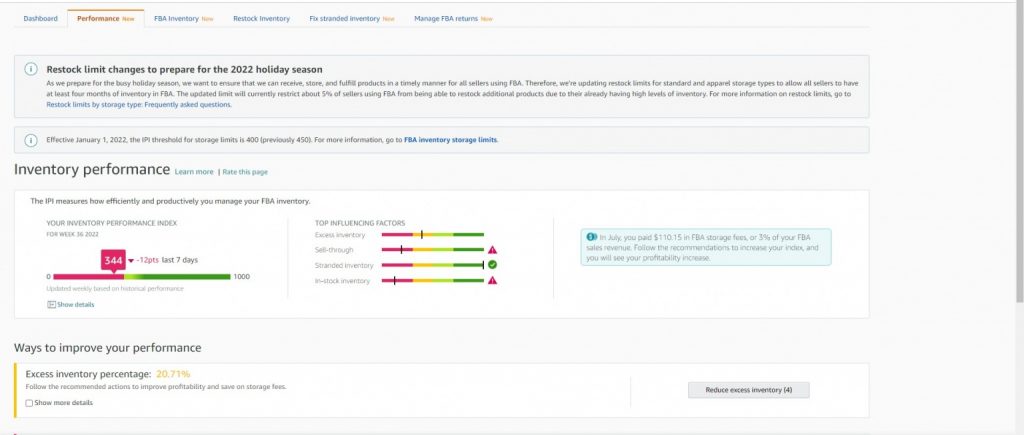Viewport: 1024px width, 435px height.
Task: Select the Performance tab
Action: (105, 18)
